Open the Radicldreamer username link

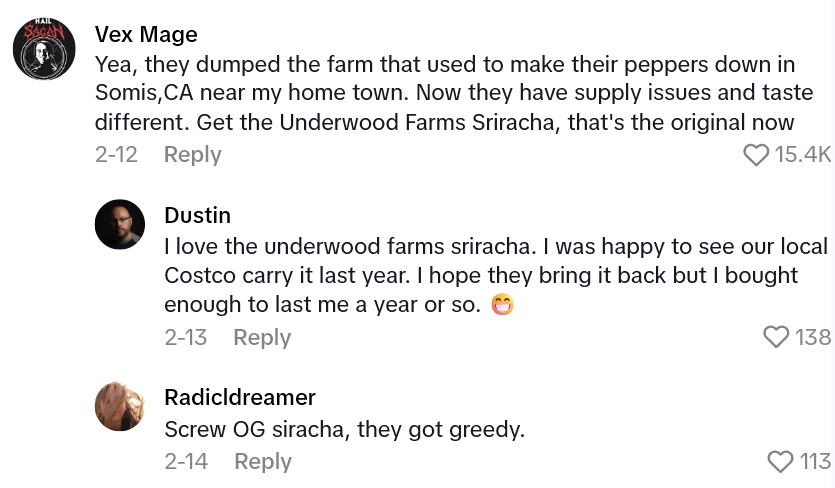[240, 397]
